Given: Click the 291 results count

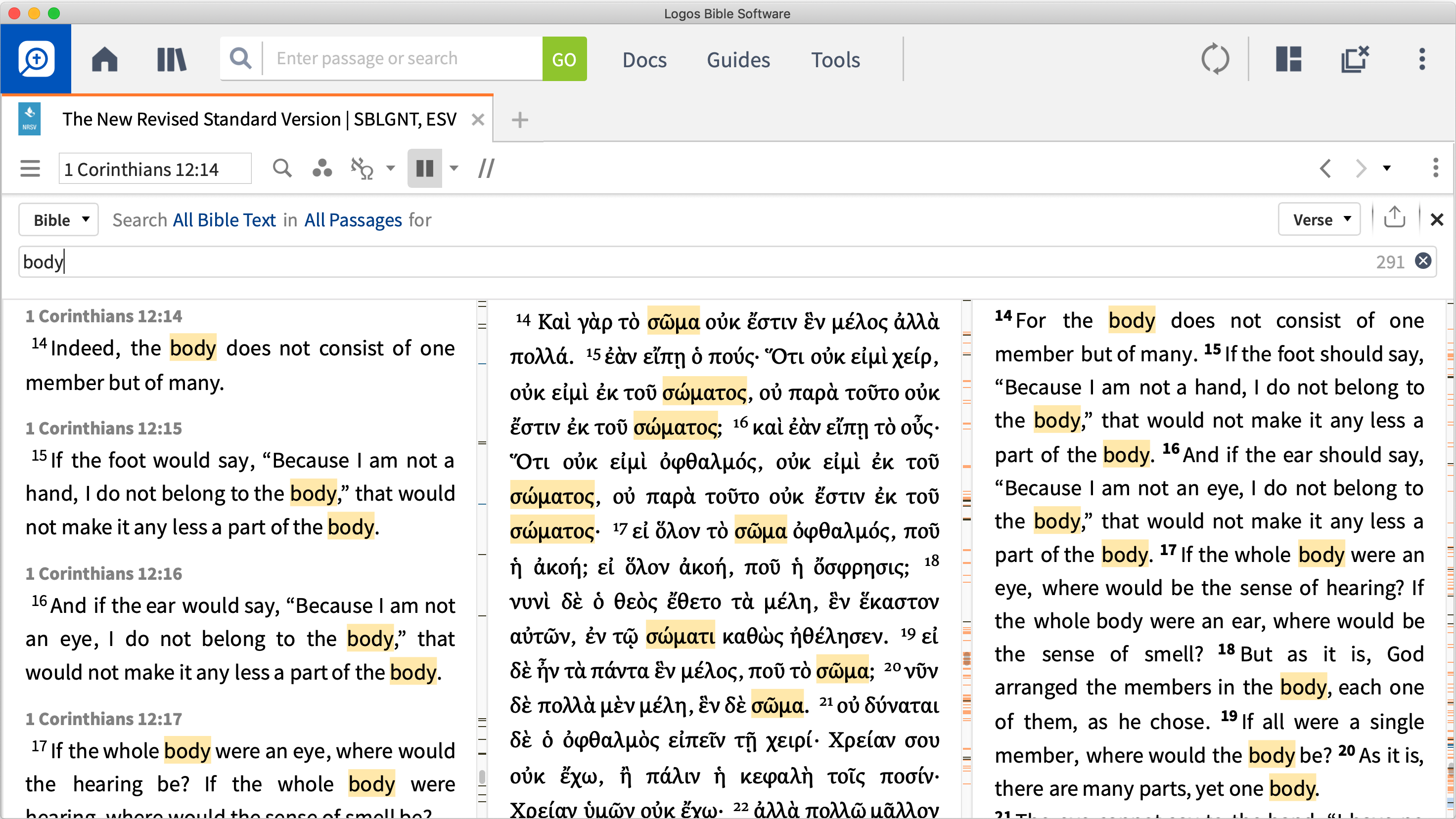Looking at the screenshot, I should point(1390,262).
